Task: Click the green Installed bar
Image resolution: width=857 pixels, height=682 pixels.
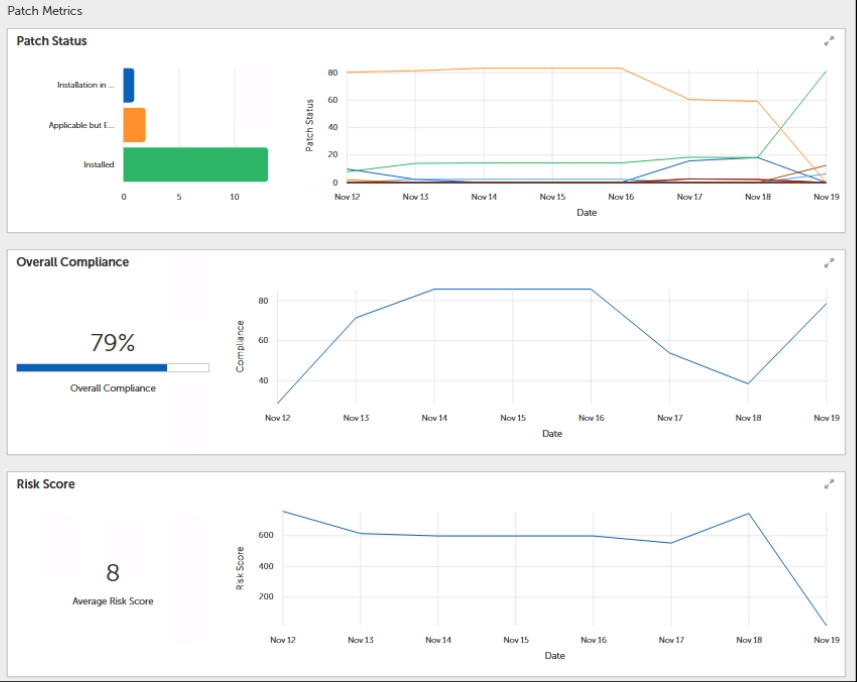Action: (195, 165)
